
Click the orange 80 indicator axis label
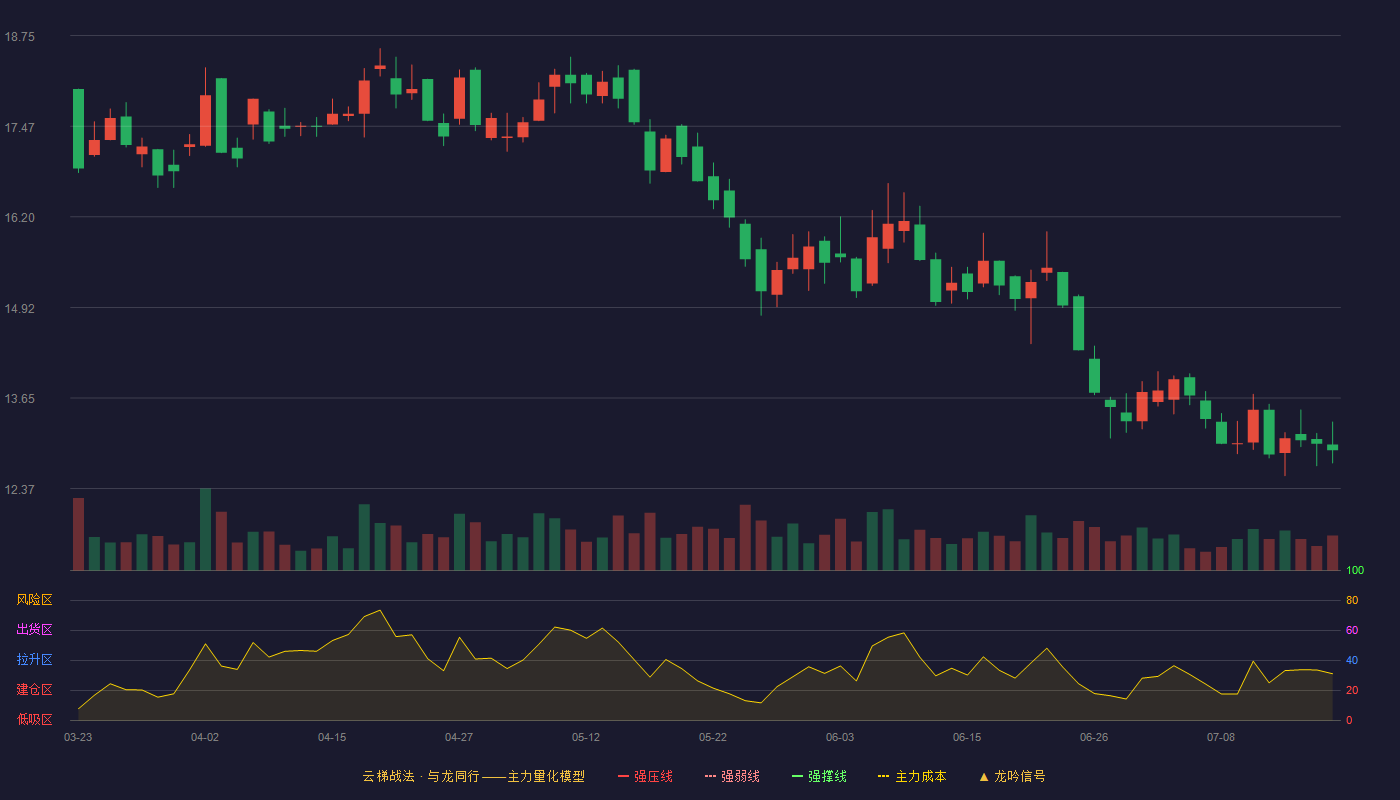1352,601
